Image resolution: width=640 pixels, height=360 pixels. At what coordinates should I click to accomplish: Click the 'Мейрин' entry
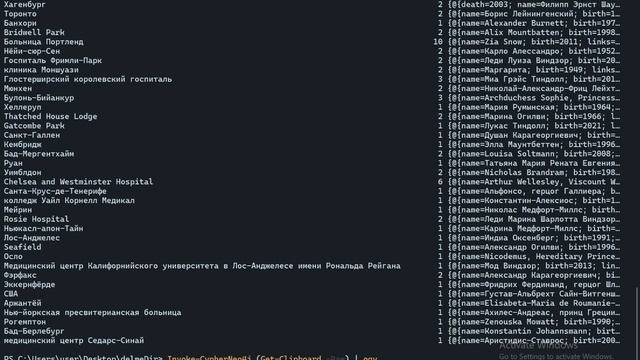pyautogui.click(x=18, y=210)
